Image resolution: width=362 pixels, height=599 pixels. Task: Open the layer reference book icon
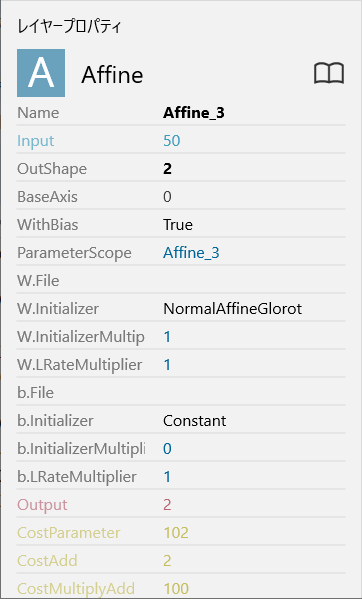coord(329,73)
